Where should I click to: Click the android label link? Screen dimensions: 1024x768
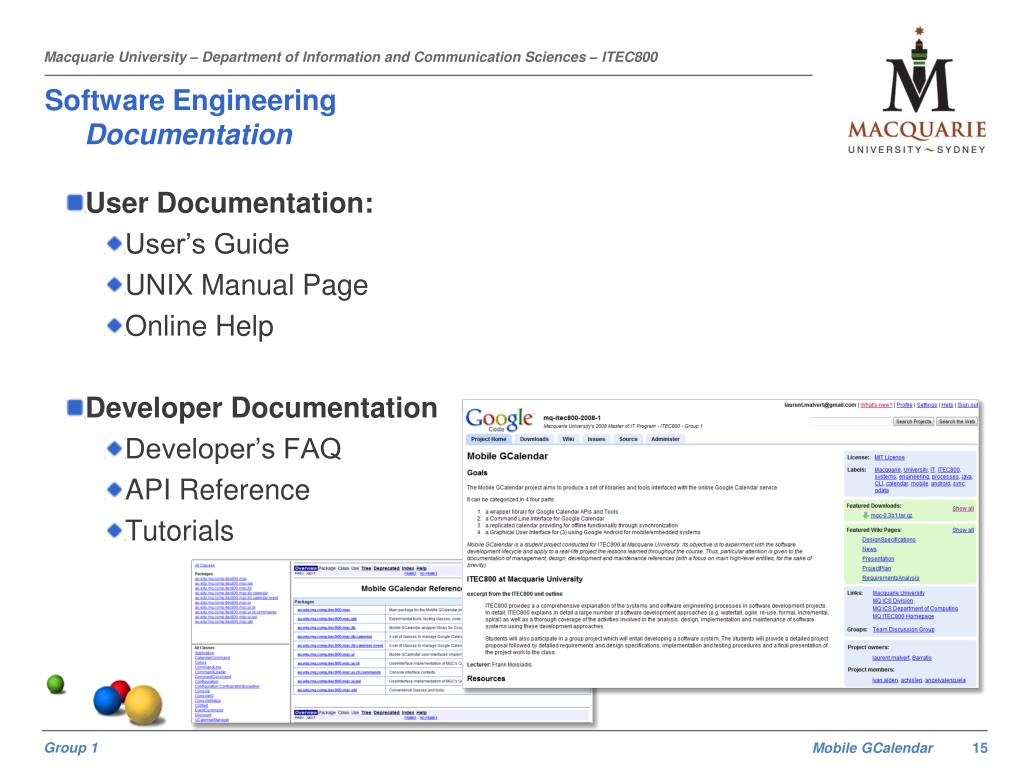click(x=940, y=484)
